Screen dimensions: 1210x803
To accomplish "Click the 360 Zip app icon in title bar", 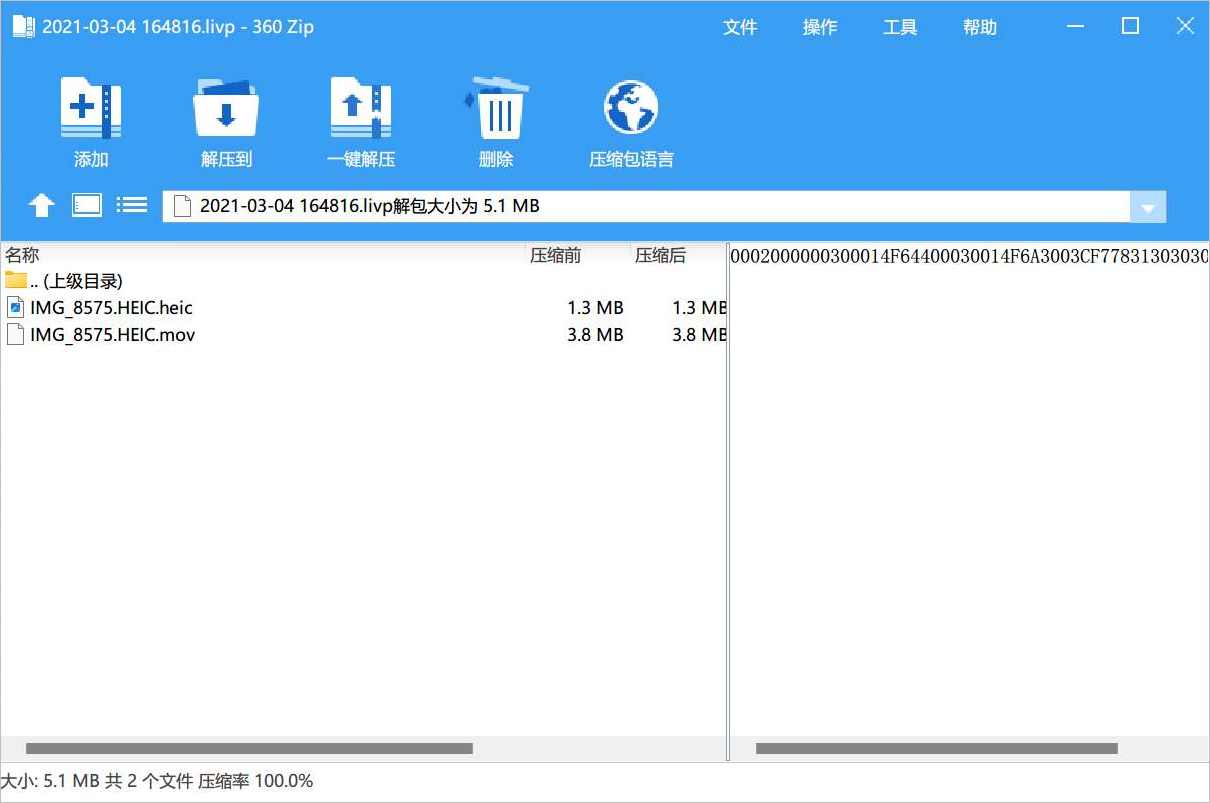I will (x=23, y=27).
